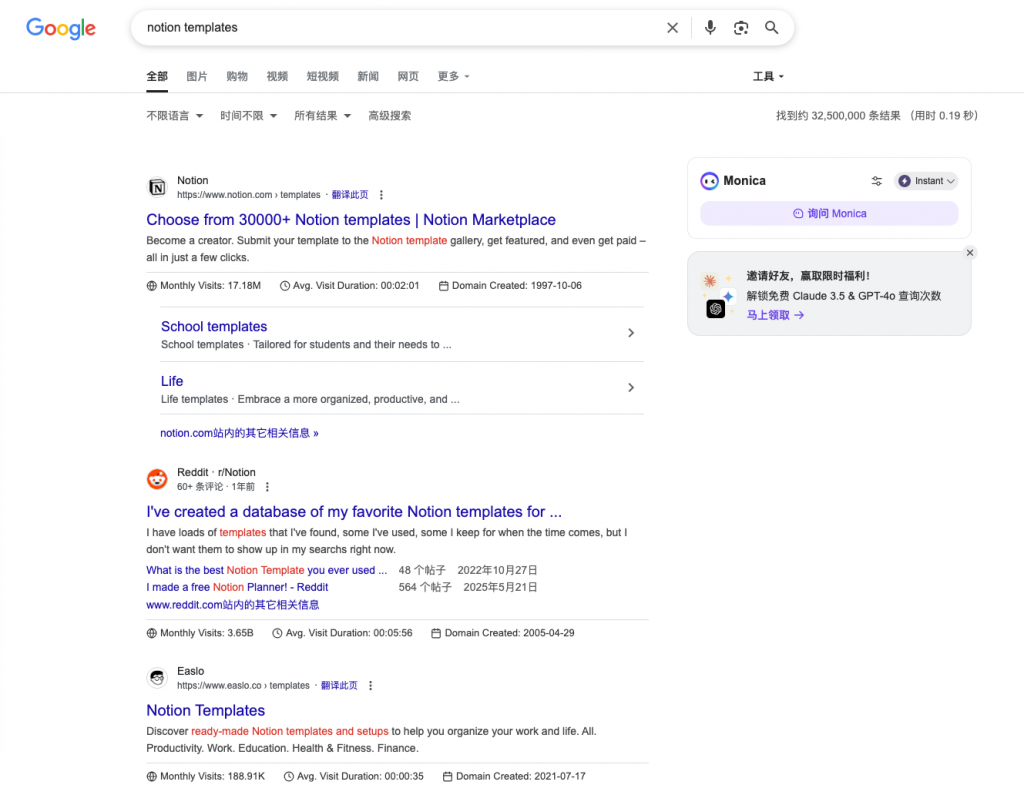Switch to the 网页 web tab

pos(408,76)
